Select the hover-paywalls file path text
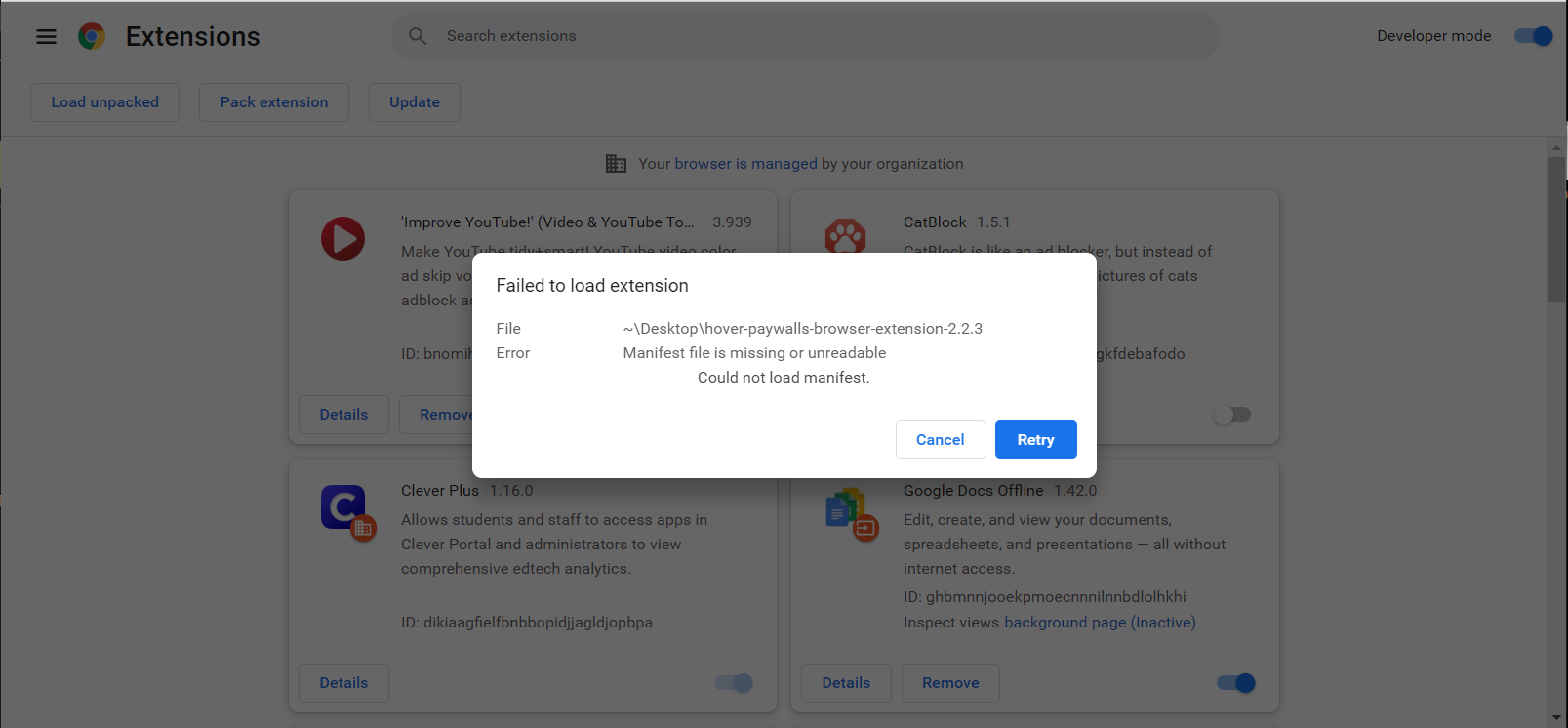Viewport: 1568px width, 728px height. click(x=803, y=329)
